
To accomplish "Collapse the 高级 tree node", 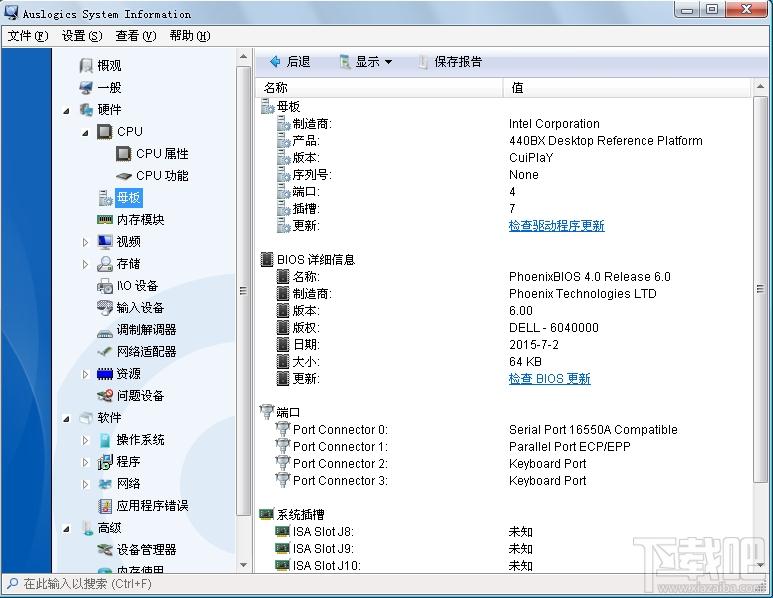I will point(66,529).
